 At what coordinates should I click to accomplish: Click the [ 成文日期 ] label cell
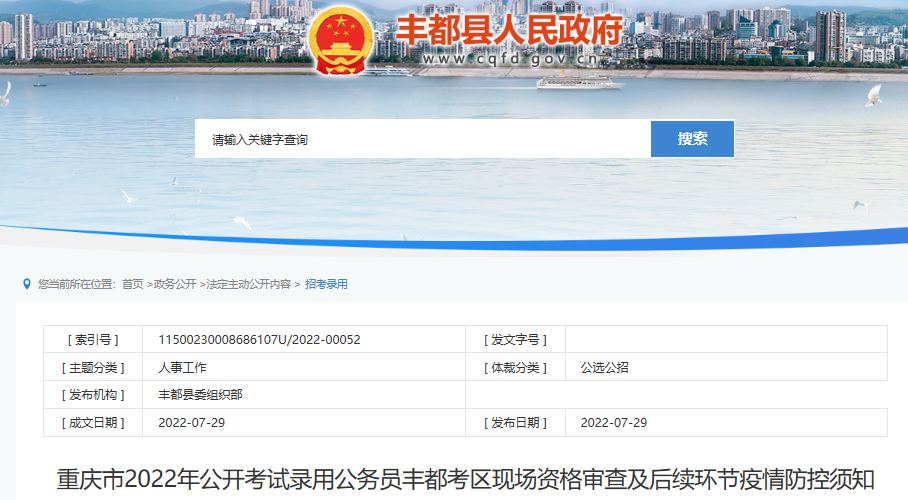[93, 422]
